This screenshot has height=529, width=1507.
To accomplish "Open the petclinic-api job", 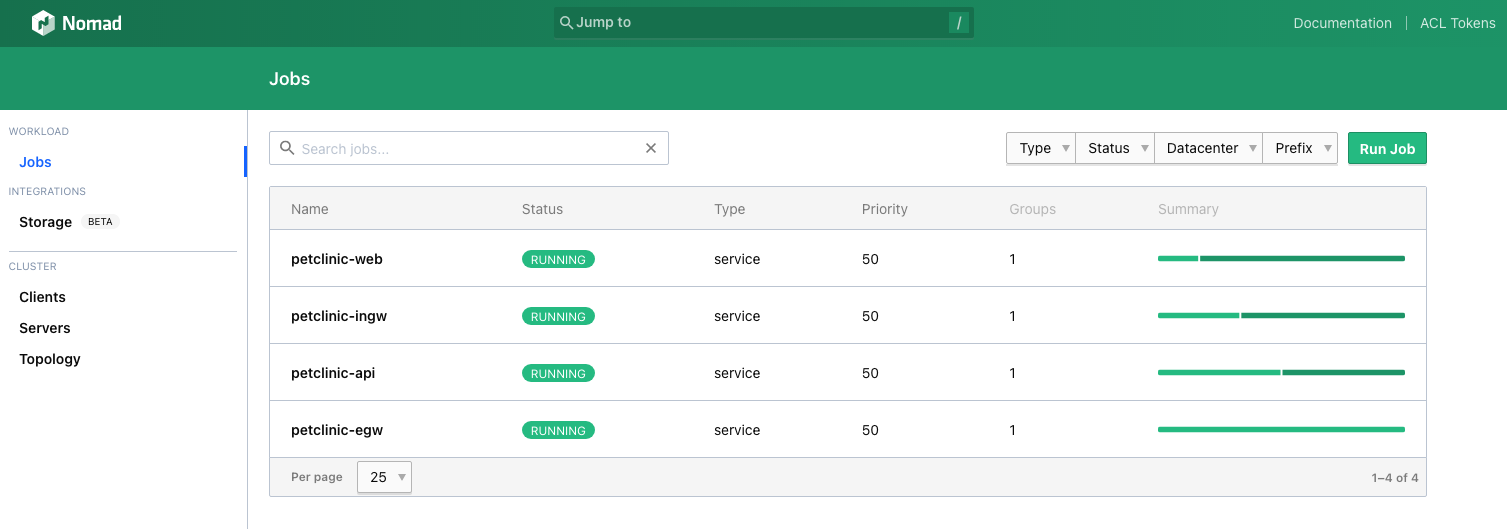I will pyautogui.click(x=333, y=373).
